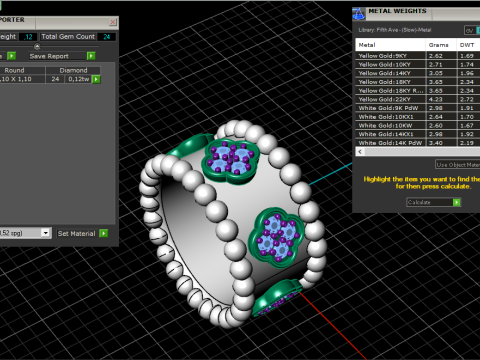Click the green arrow next to Set Material
The height and width of the screenshot is (360, 480).
pyautogui.click(x=104, y=233)
